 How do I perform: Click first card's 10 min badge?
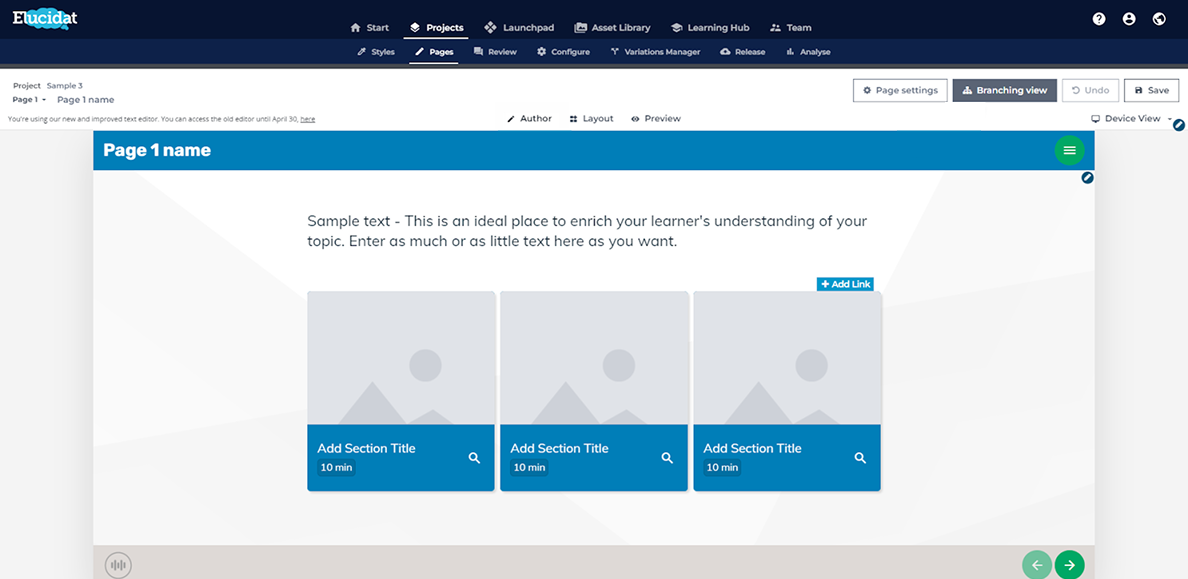click(336, 468)
